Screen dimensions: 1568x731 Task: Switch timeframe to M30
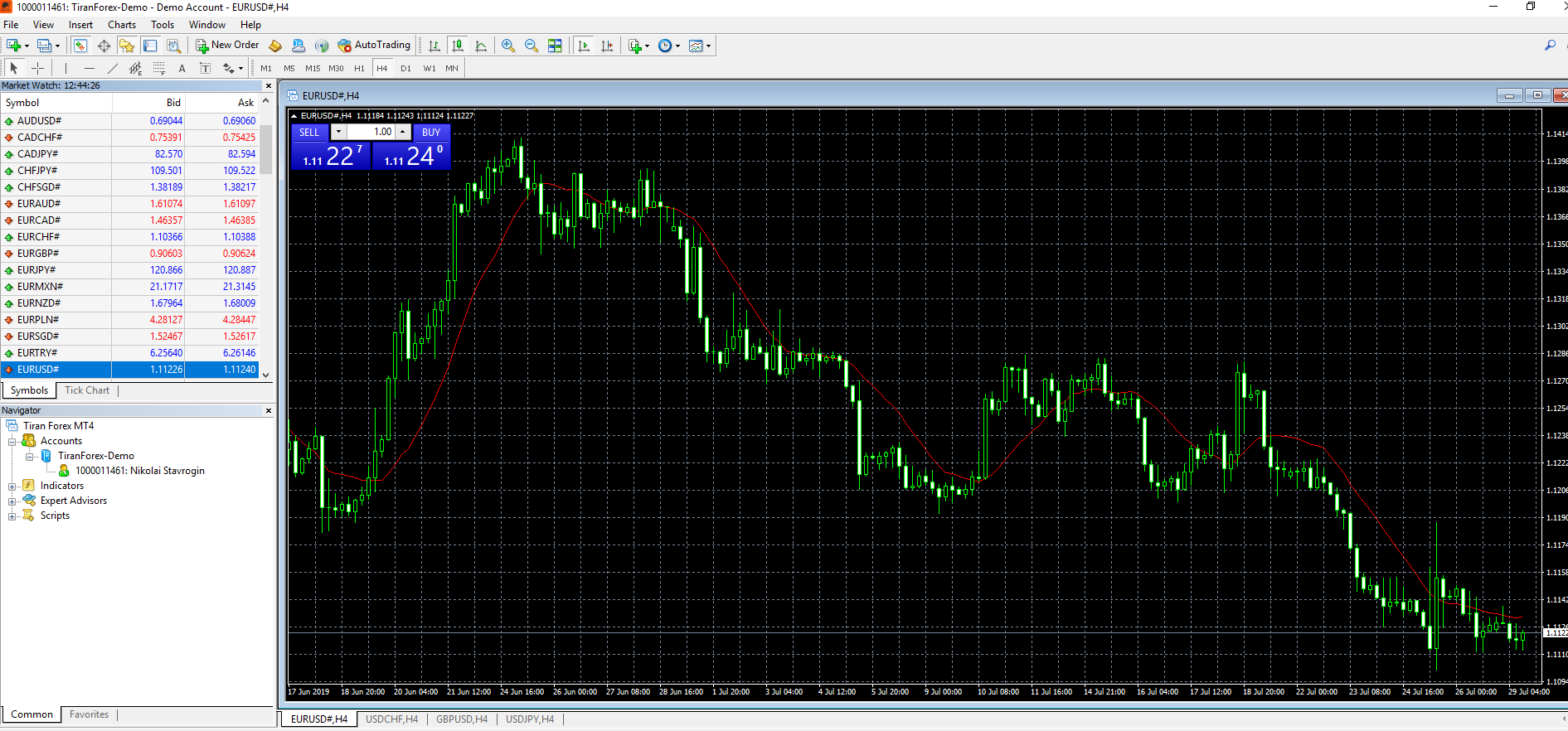(336, 68)
